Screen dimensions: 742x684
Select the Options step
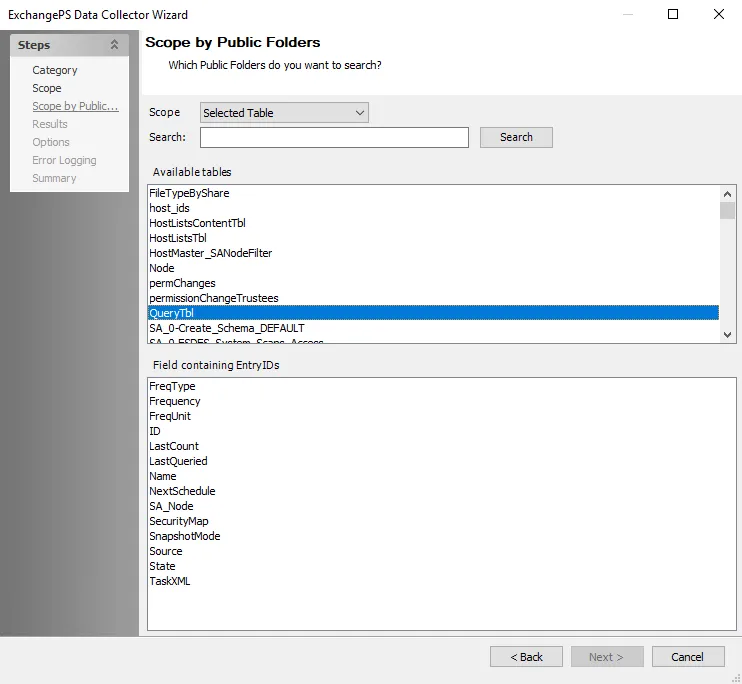(51, 142)
